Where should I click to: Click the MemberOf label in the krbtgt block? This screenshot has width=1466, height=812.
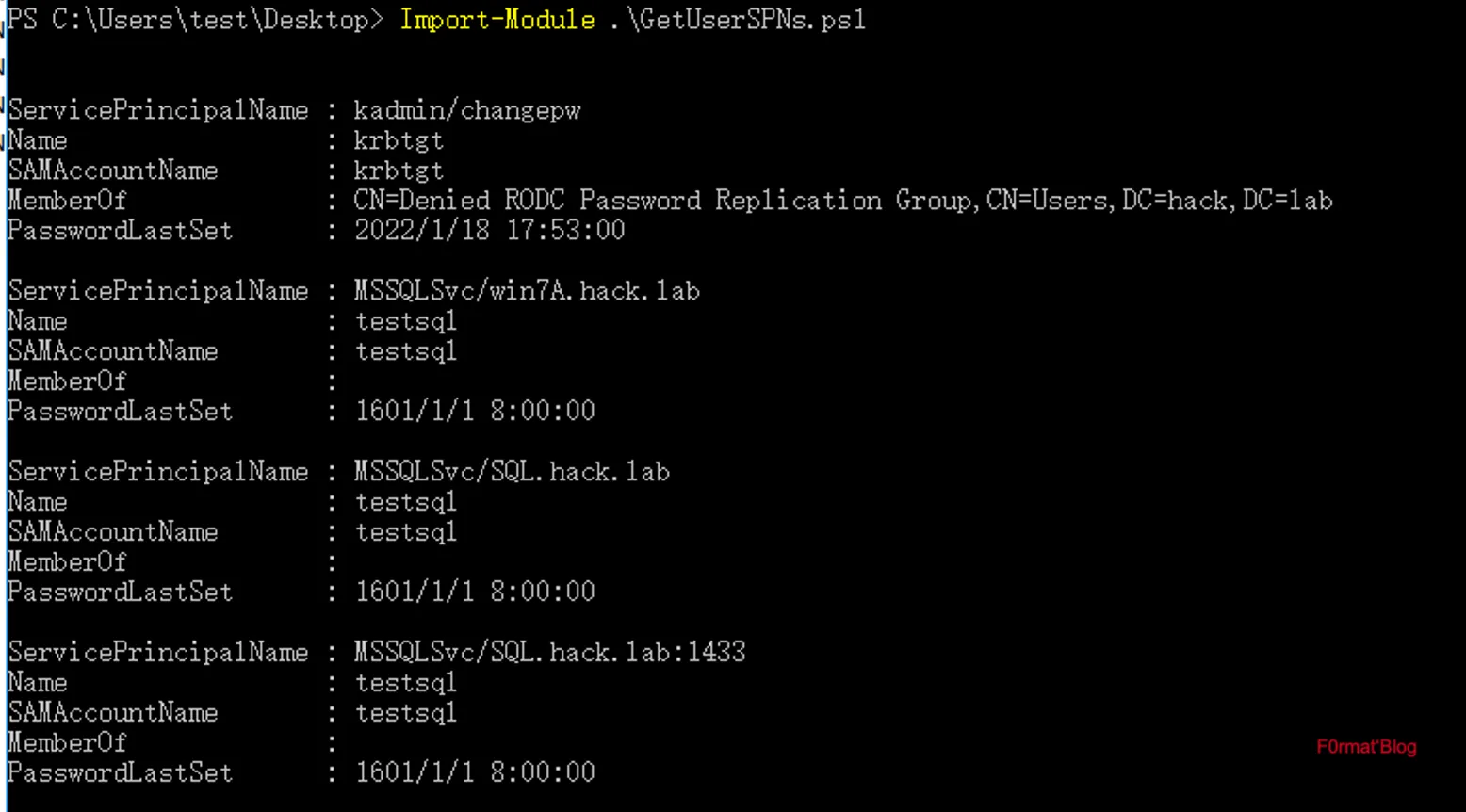click(67, 201)
